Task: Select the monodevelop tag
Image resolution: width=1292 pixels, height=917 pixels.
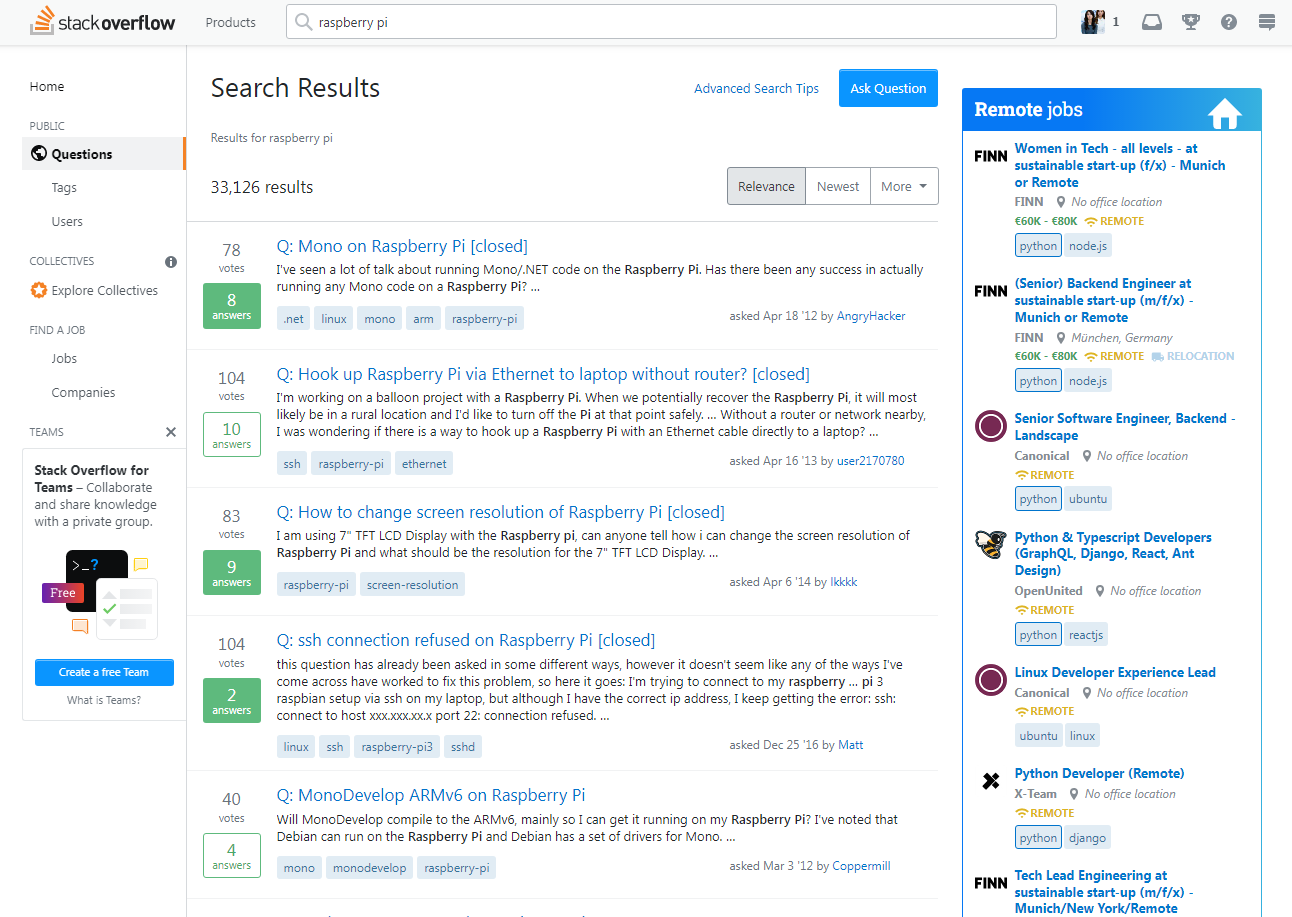Action: pyautogui.click(x=369, y=868)
